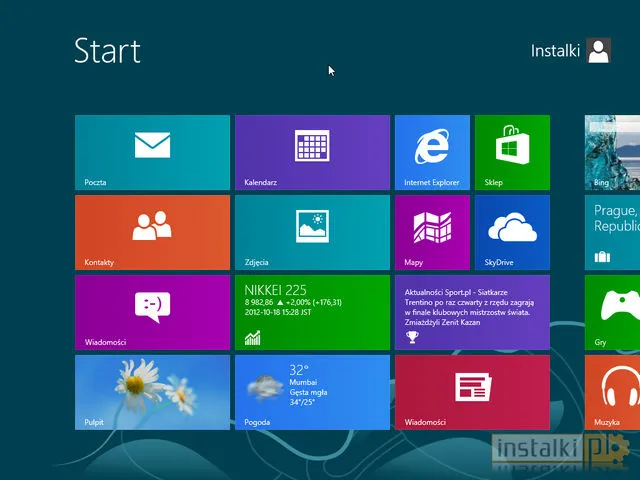The height and width of the screenshot is (480, 640).
Task: Open the Pogoda Mumbai weather tile
Action: click(312, 392)
